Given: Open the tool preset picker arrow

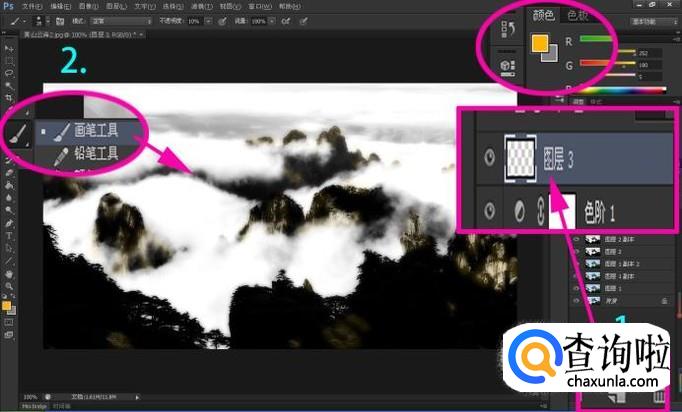Looking at the screenshot, I should tap(24, 21).
